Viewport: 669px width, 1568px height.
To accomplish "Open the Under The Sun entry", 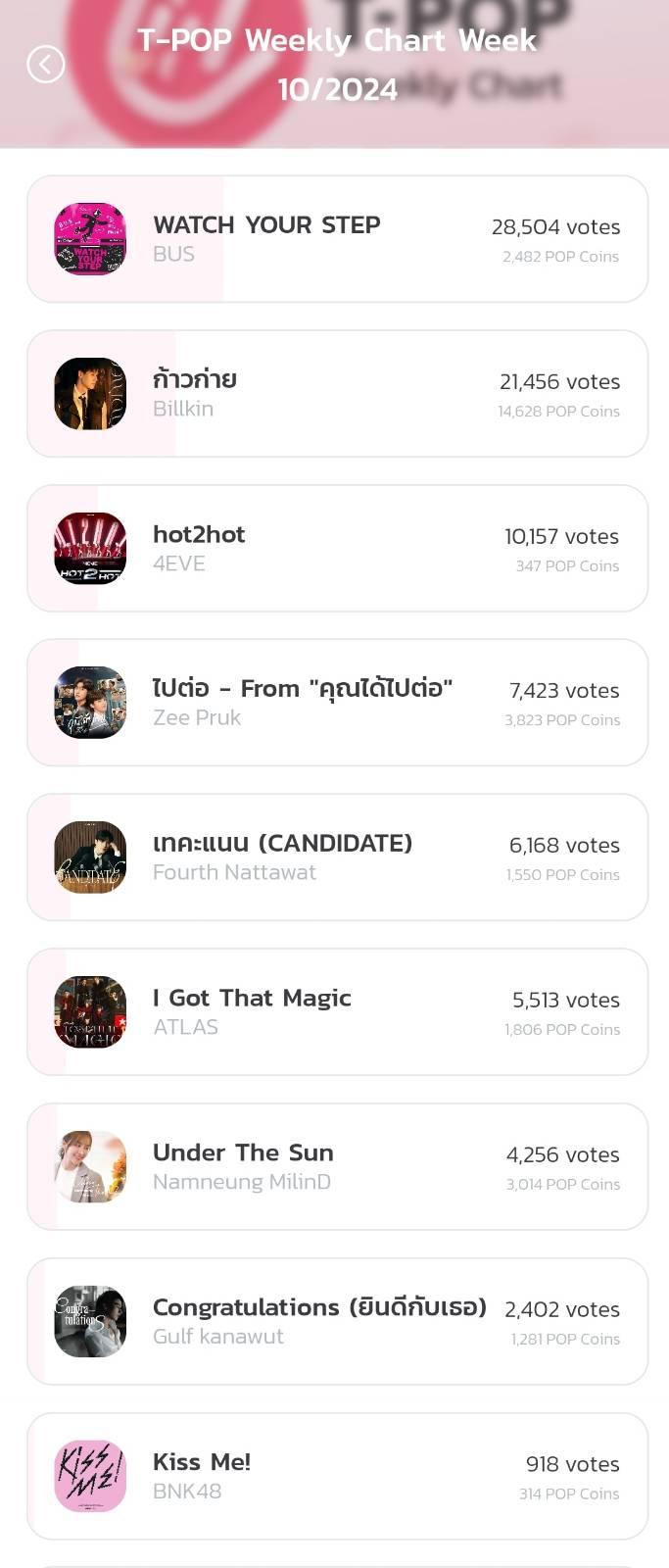I will (x=338, y=1167).
